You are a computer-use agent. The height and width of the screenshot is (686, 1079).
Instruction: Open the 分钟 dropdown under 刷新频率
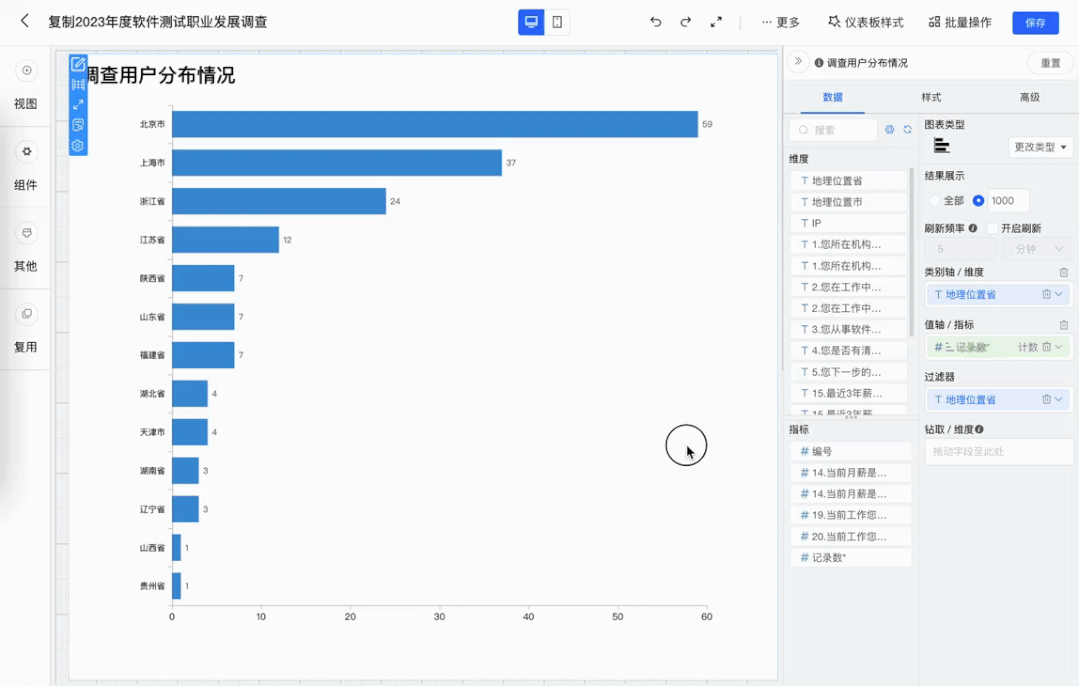(x=1037, y=247)
